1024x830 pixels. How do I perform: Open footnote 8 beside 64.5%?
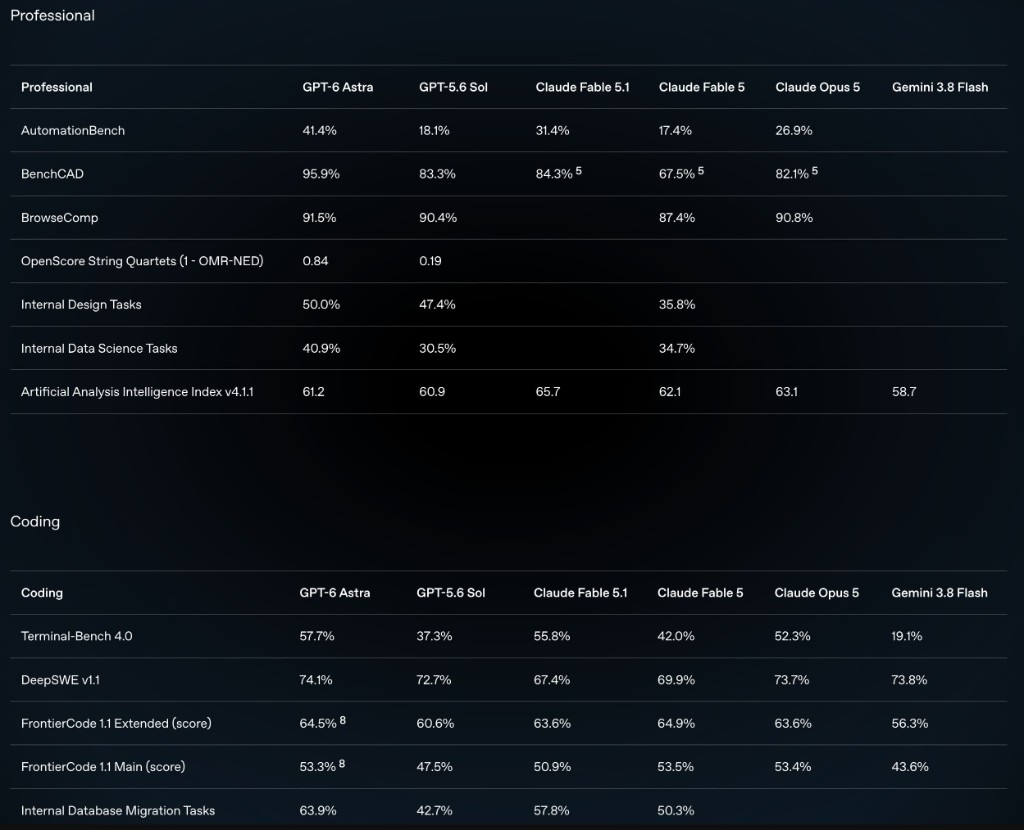[x=343, y=720]
